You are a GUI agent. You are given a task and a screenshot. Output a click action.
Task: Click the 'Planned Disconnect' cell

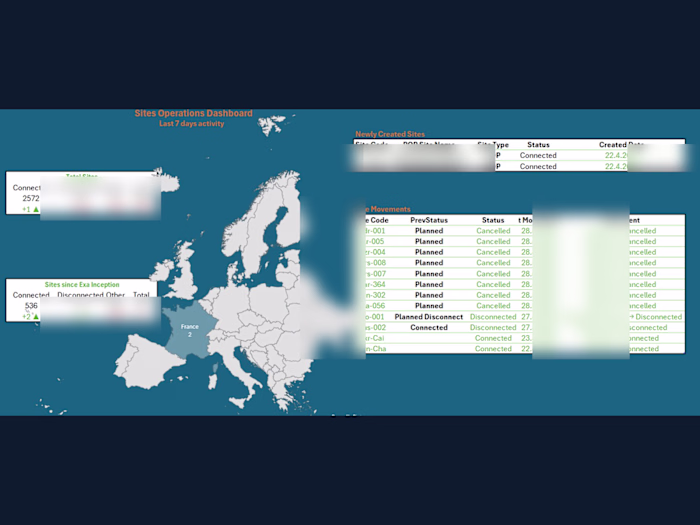tap(429, 317)
